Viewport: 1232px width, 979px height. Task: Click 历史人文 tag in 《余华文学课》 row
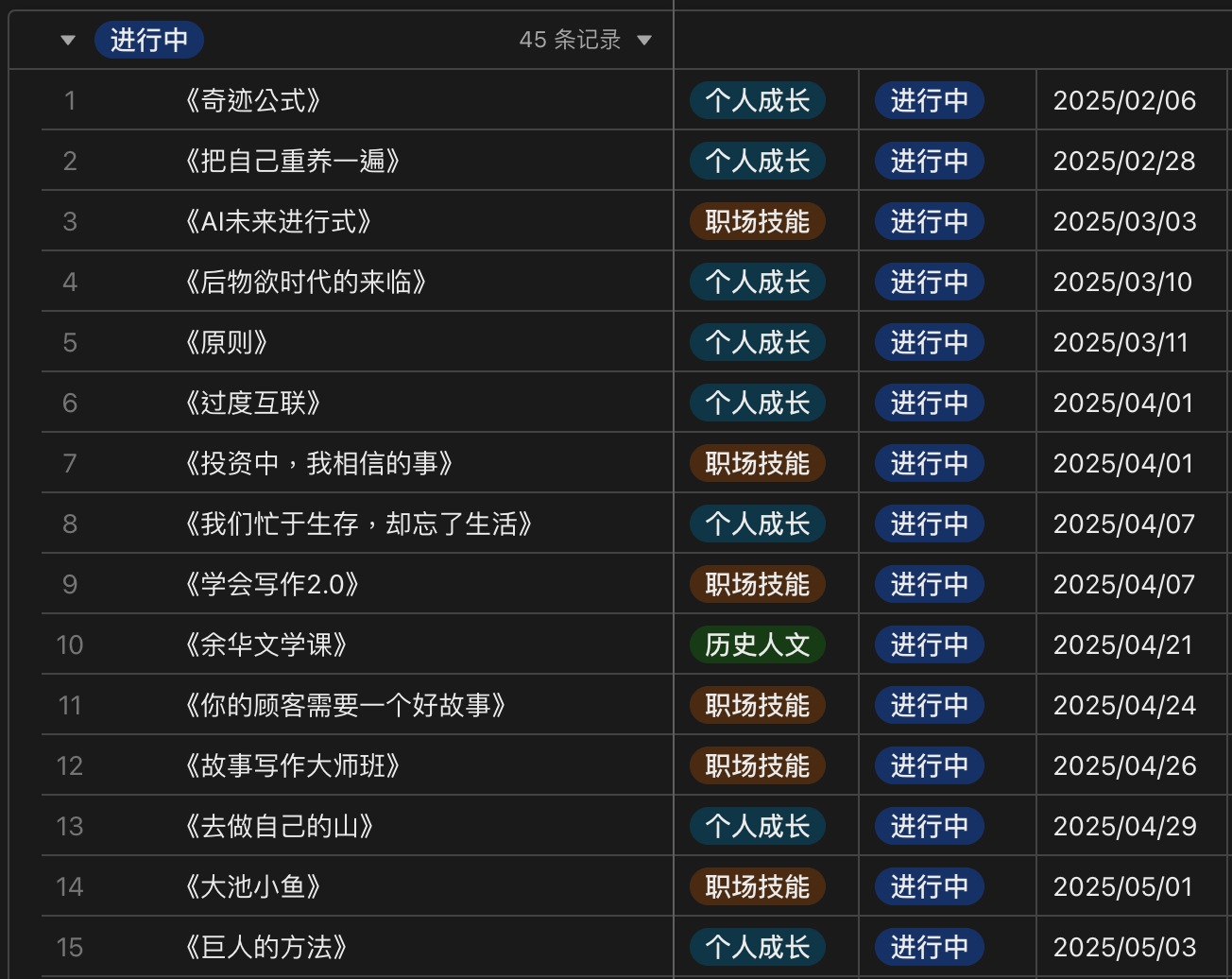(758, 644)
